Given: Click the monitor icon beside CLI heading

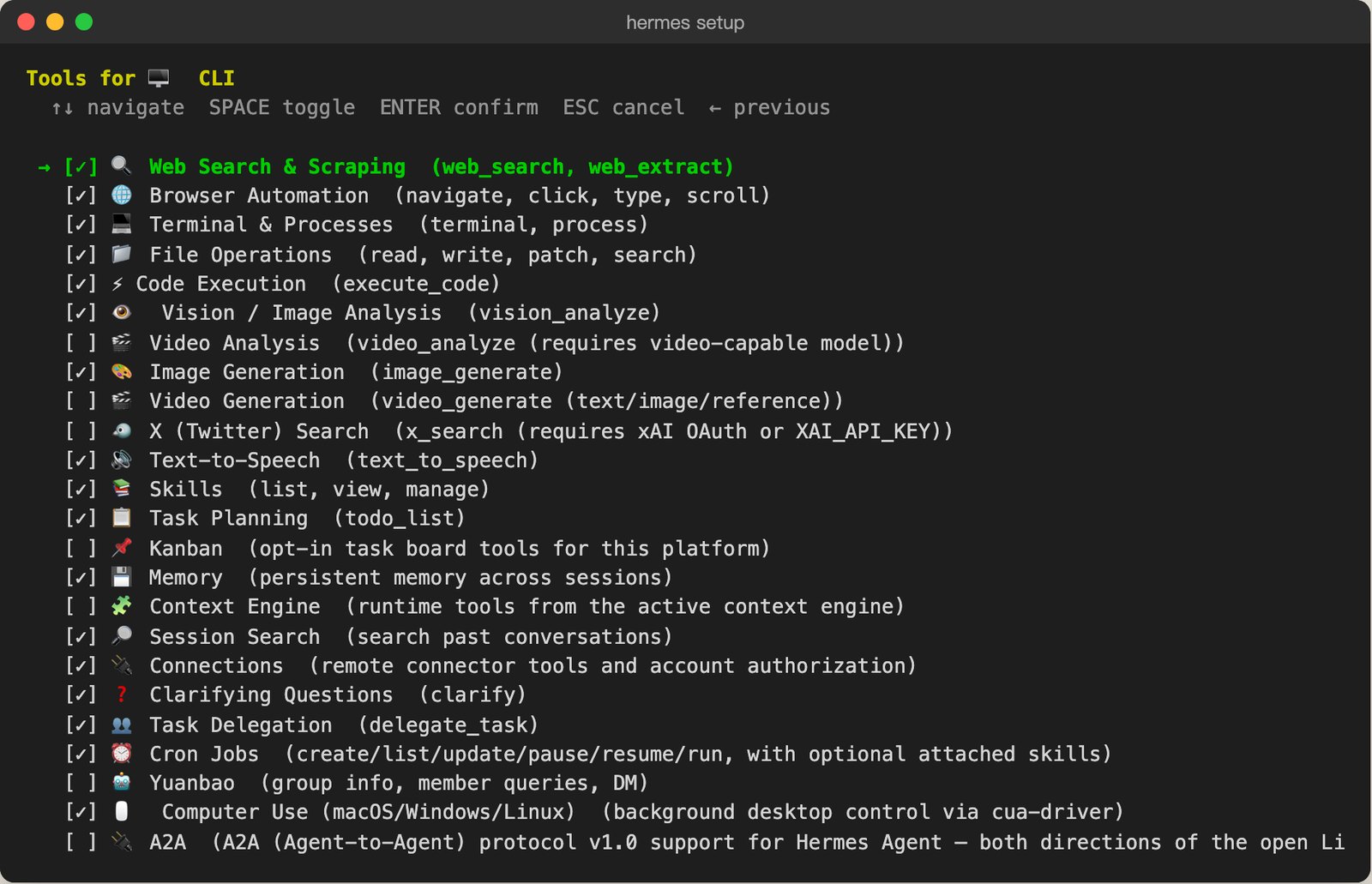Looking at the screenshot, I should coord(159,78).
